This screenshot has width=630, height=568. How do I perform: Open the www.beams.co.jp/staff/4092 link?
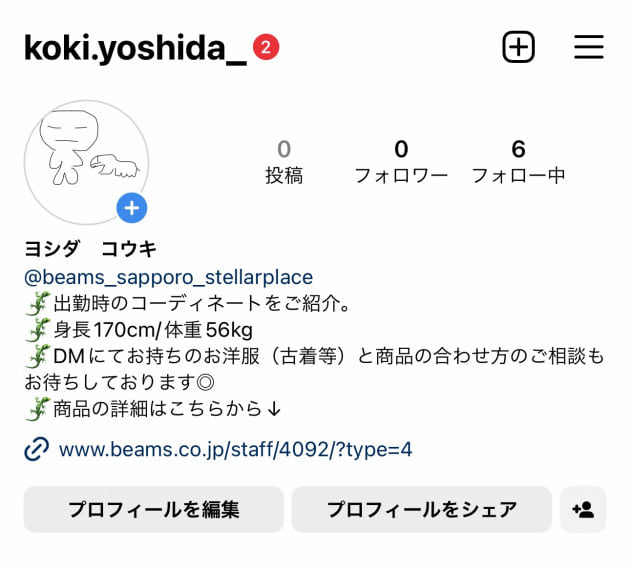coord(235,449)
